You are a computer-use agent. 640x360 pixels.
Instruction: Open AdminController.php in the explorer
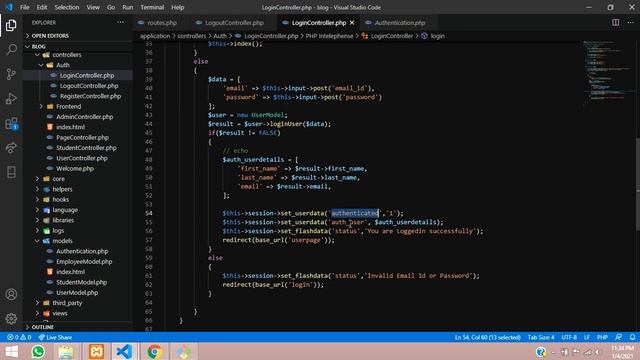[x=84, y=117]
